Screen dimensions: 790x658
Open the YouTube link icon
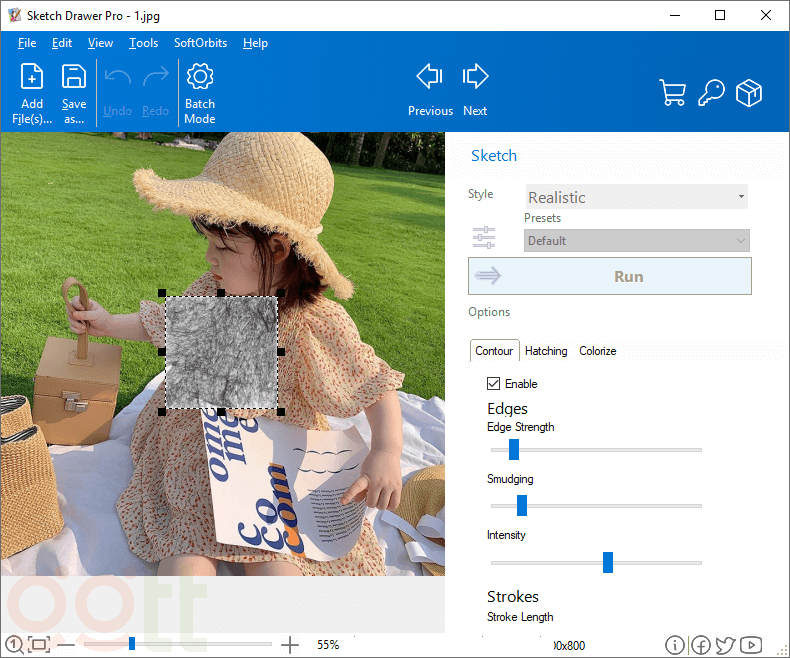[752, 645]
